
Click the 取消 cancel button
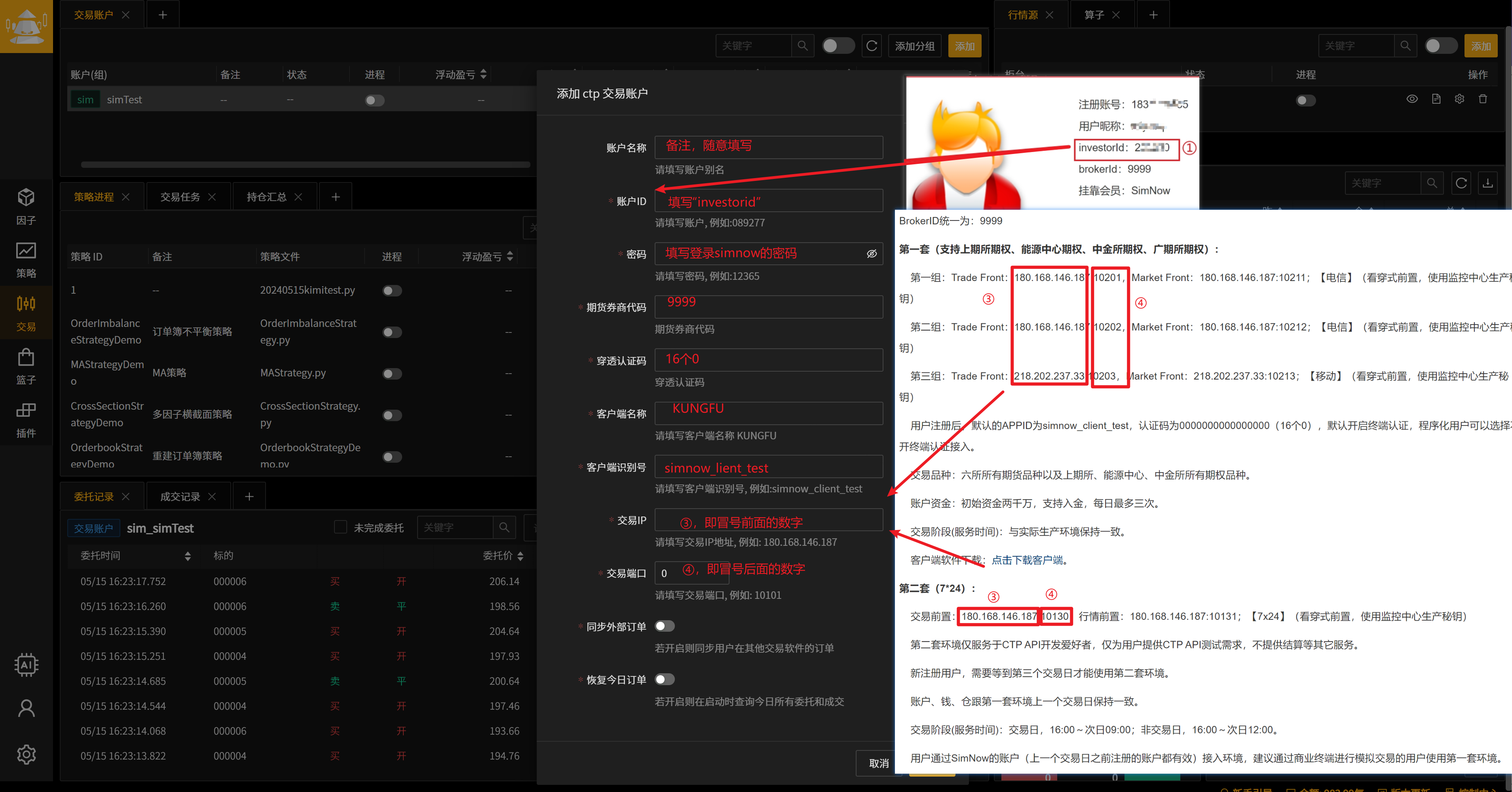pyautogui.click(x=878, y=763)
